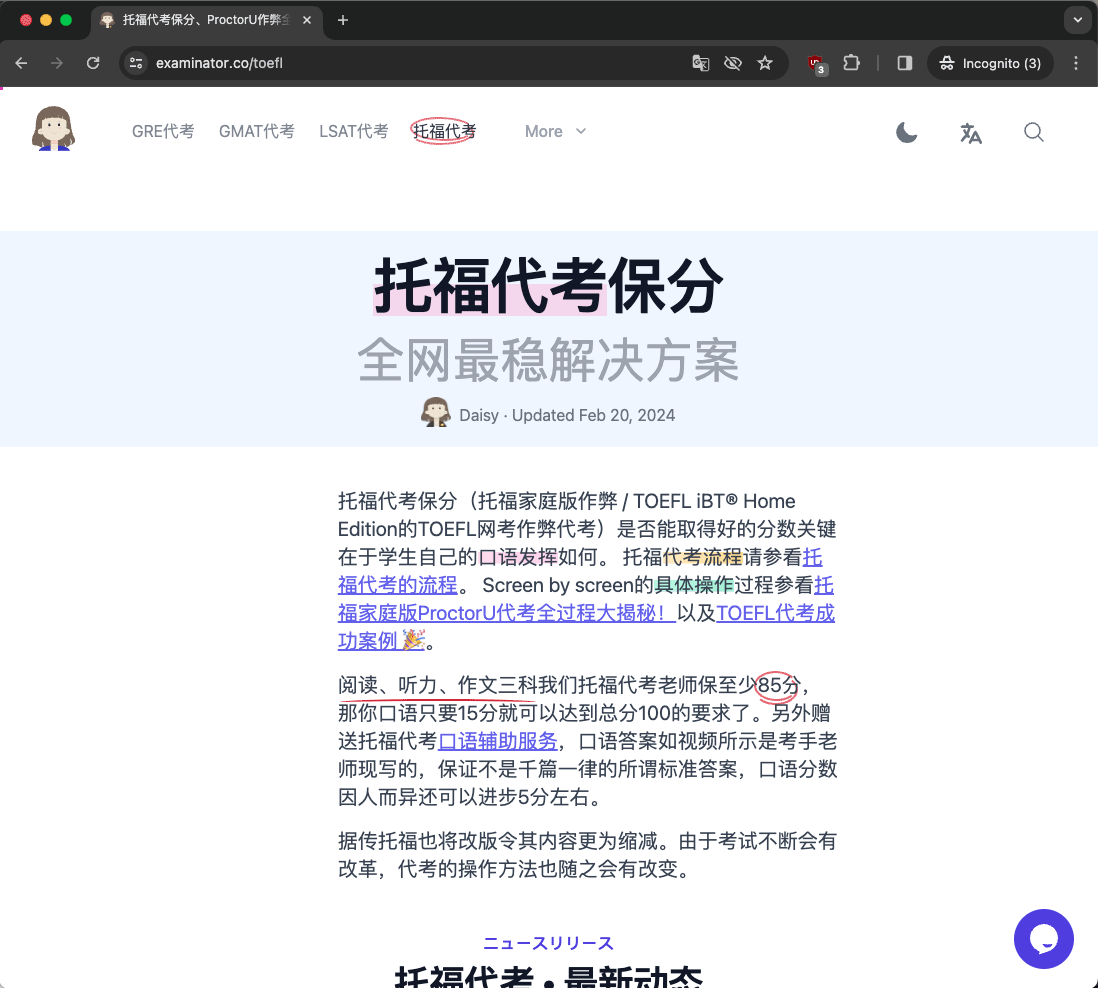
Task: Open the 托福代考 nav item
Action: (444, 132)
